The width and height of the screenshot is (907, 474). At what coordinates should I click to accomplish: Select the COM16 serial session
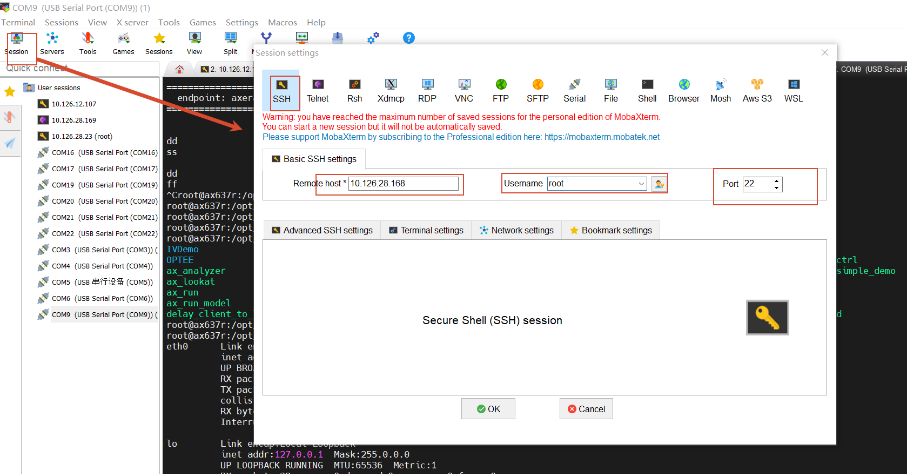coord(98,153)
